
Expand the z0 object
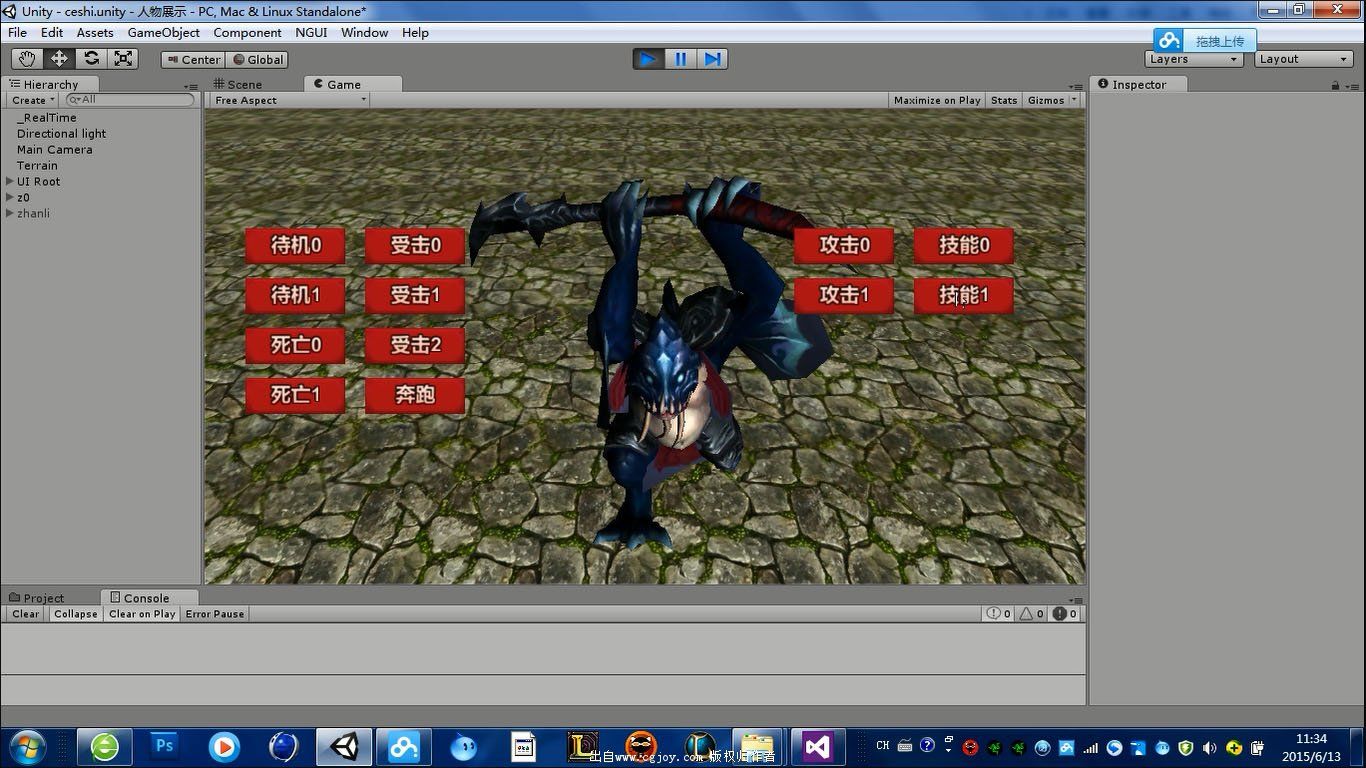click(10, 197)
